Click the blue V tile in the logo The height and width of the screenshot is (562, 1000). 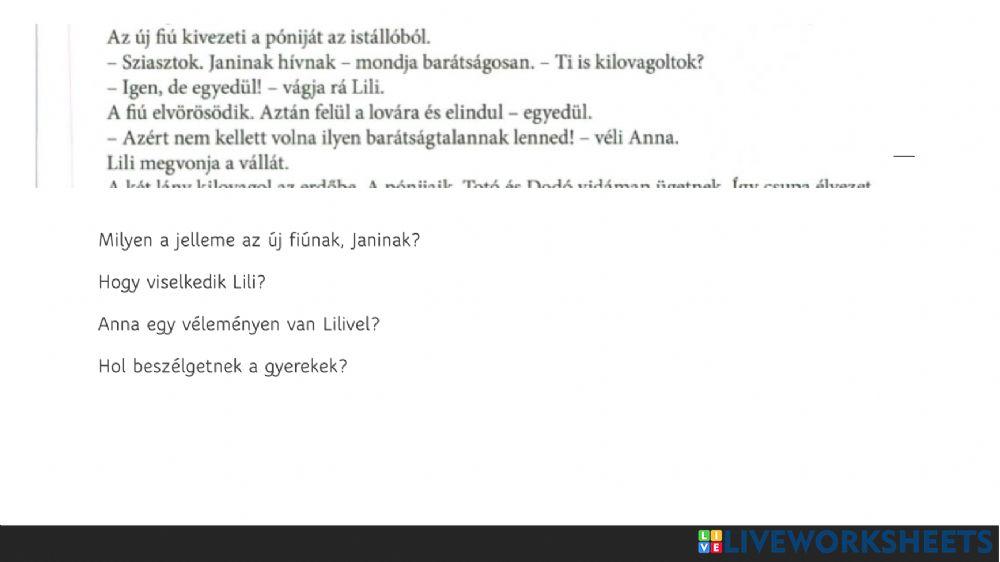coord(704,548)
